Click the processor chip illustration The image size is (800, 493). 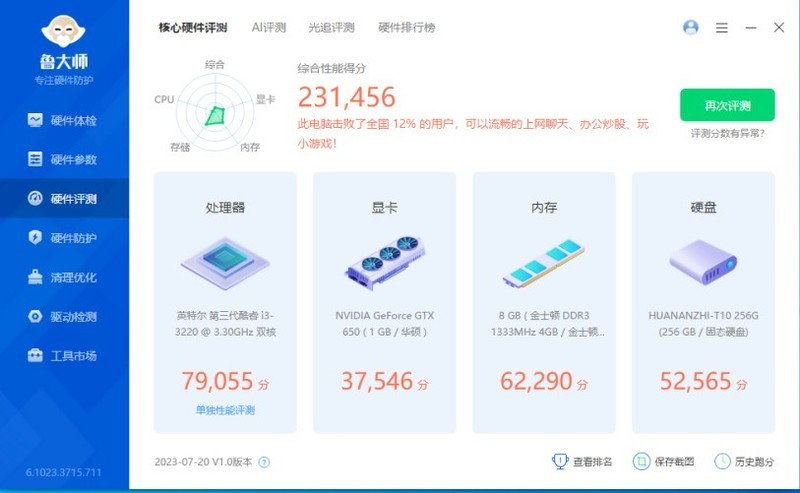click(x=225, y=264)
